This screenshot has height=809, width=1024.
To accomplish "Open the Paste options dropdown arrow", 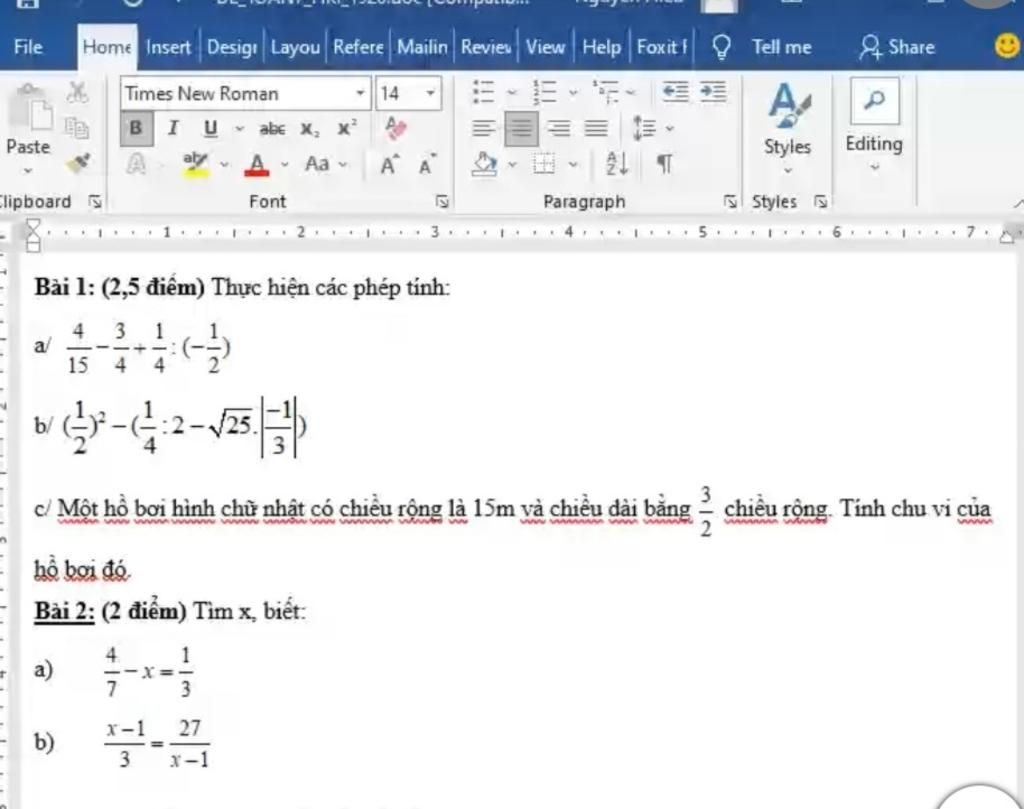I will 28,171.
